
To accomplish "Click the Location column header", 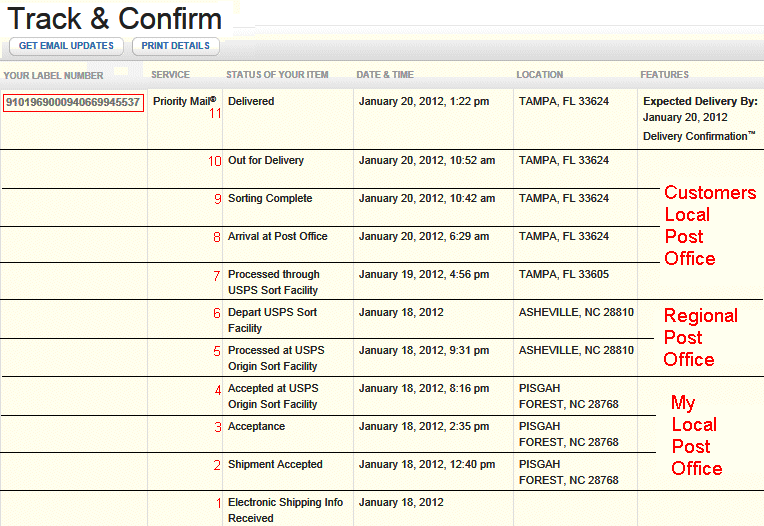I will [539, 75].
